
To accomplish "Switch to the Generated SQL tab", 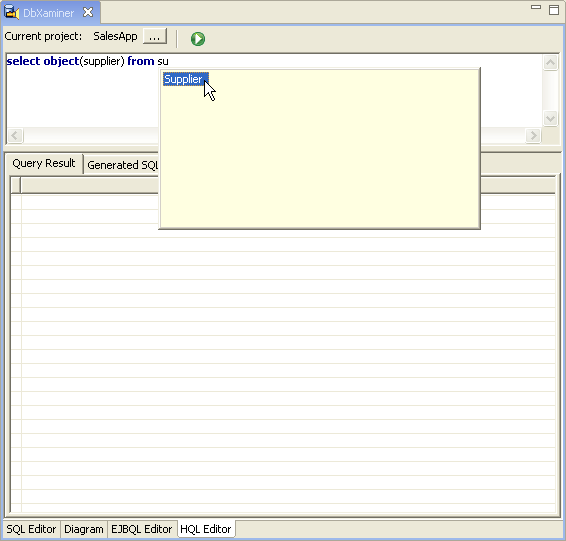I will [122, 165].
